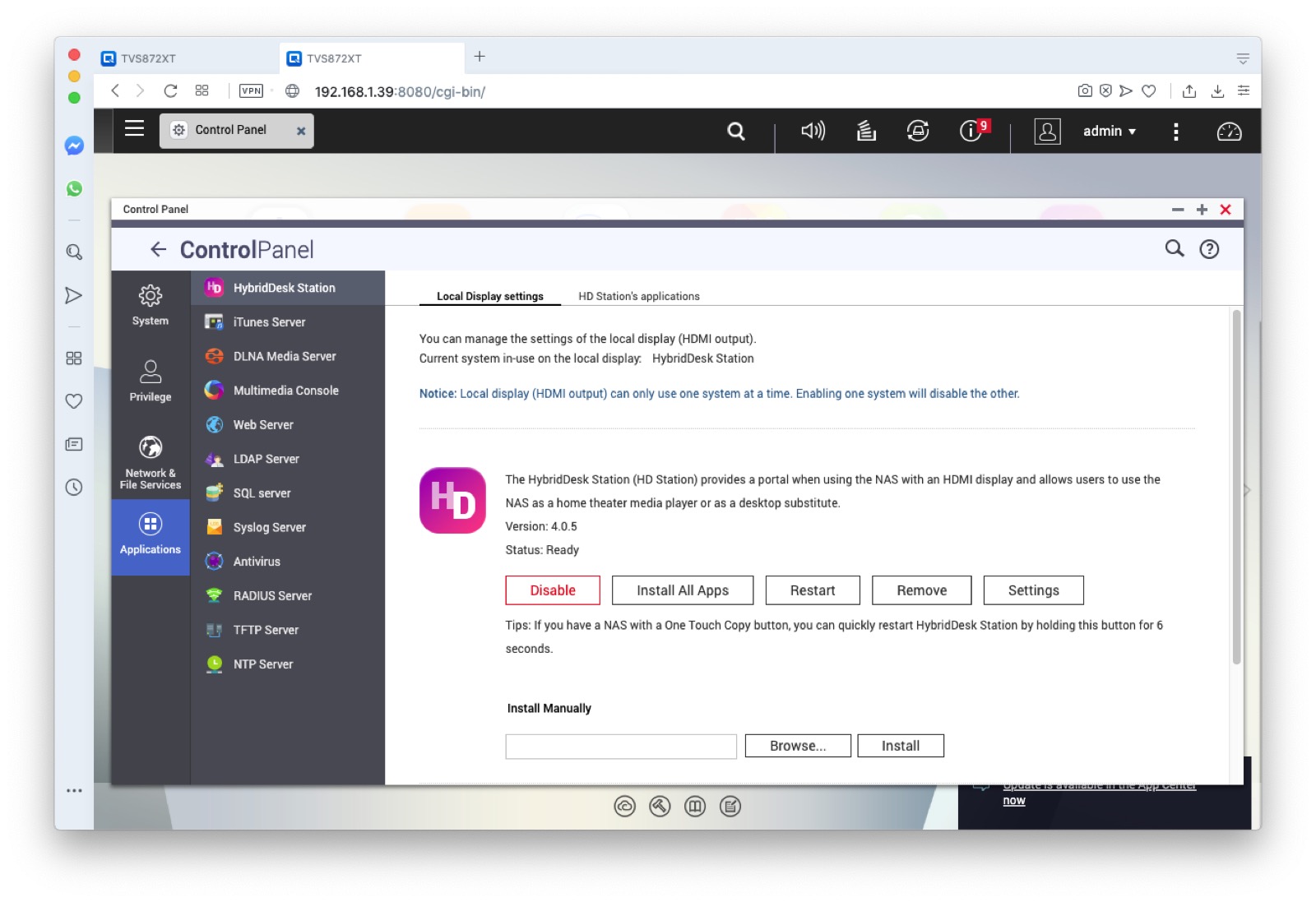Select System category in sidebar

[x=151, y=305]
